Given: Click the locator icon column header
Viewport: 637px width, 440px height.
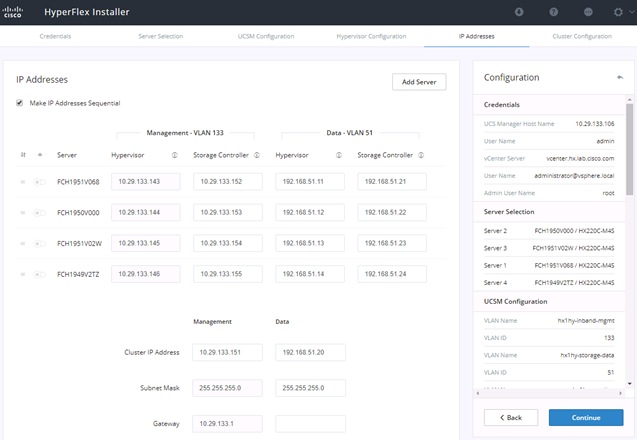Looking at the screenshot, I should [x=40, y=155].
